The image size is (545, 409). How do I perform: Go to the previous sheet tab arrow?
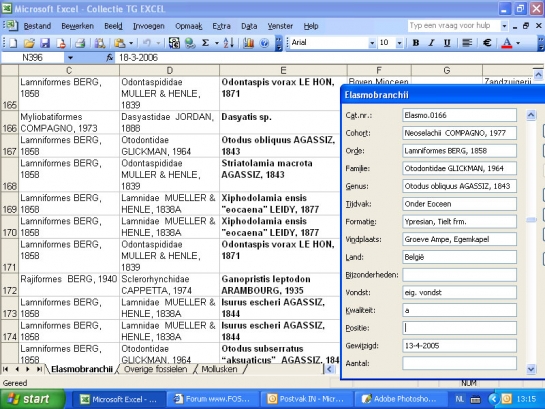[17, 369]
